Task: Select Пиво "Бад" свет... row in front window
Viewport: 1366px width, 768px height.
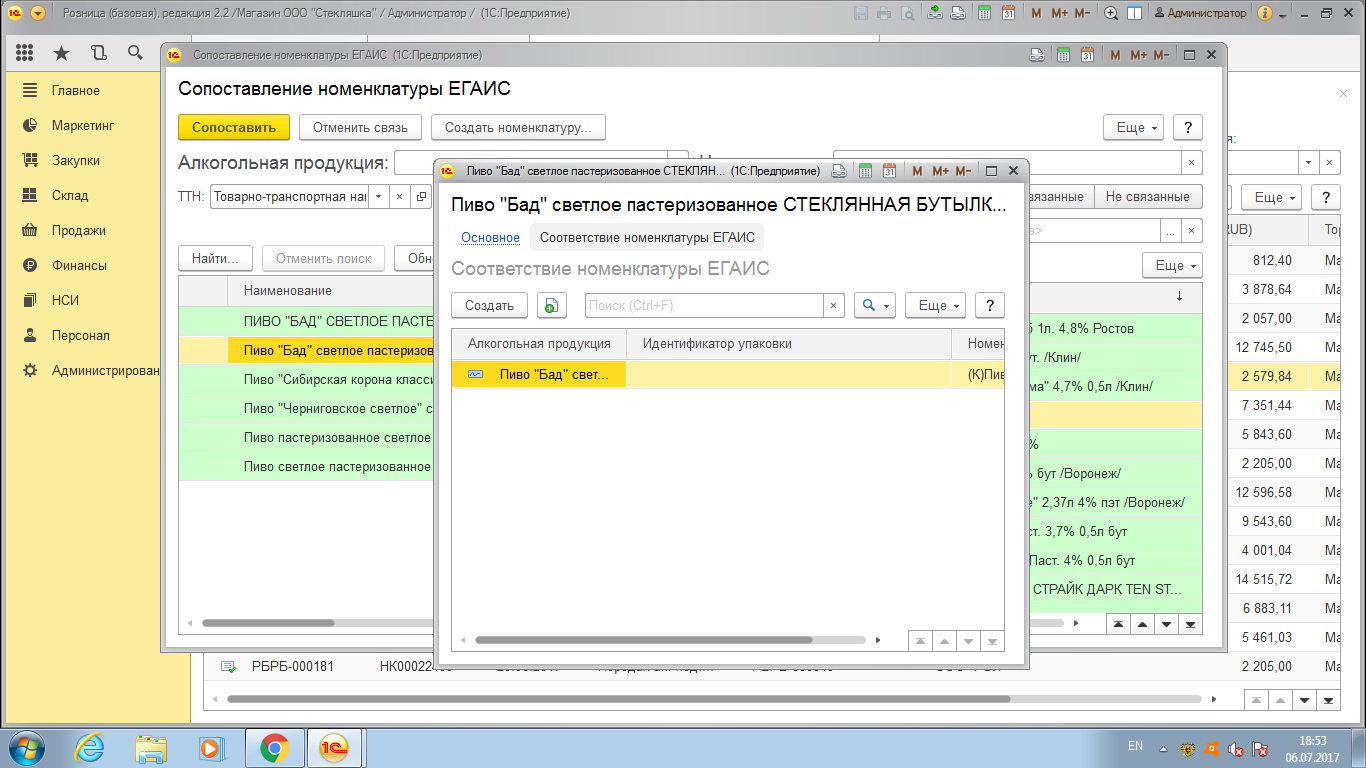Action: click(728, 374)
